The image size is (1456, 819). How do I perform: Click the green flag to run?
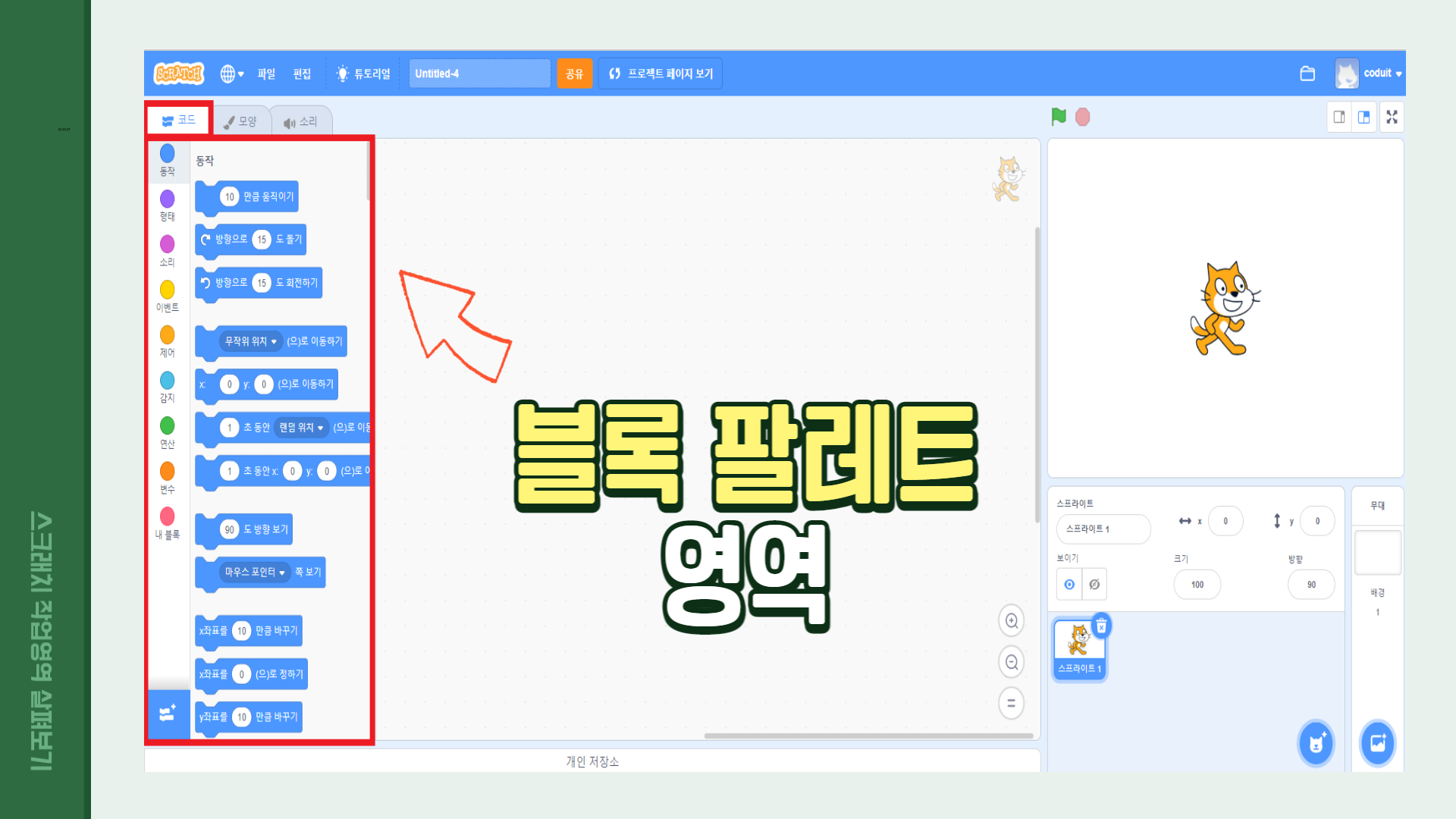[x=1059, y=117]
